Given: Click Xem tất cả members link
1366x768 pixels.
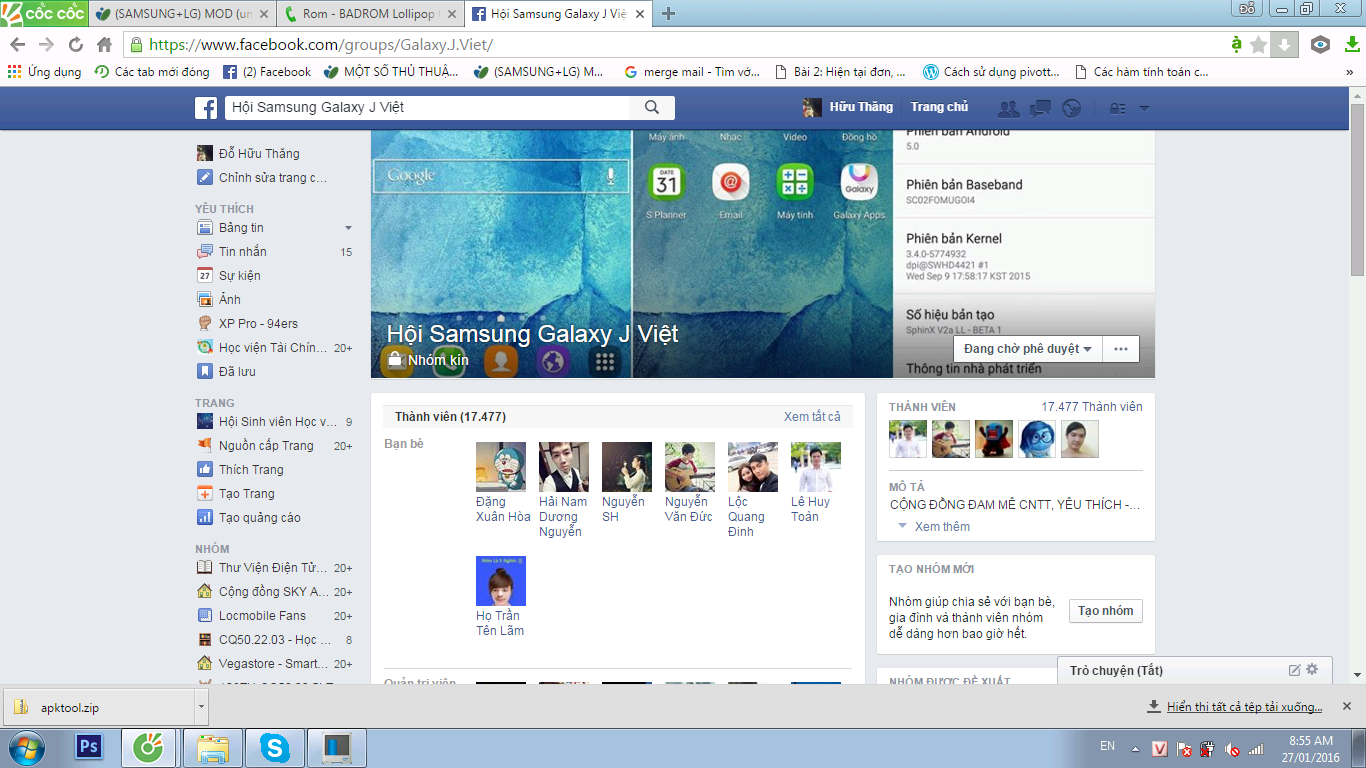Looking at the screenshot, I should [812, 417].
